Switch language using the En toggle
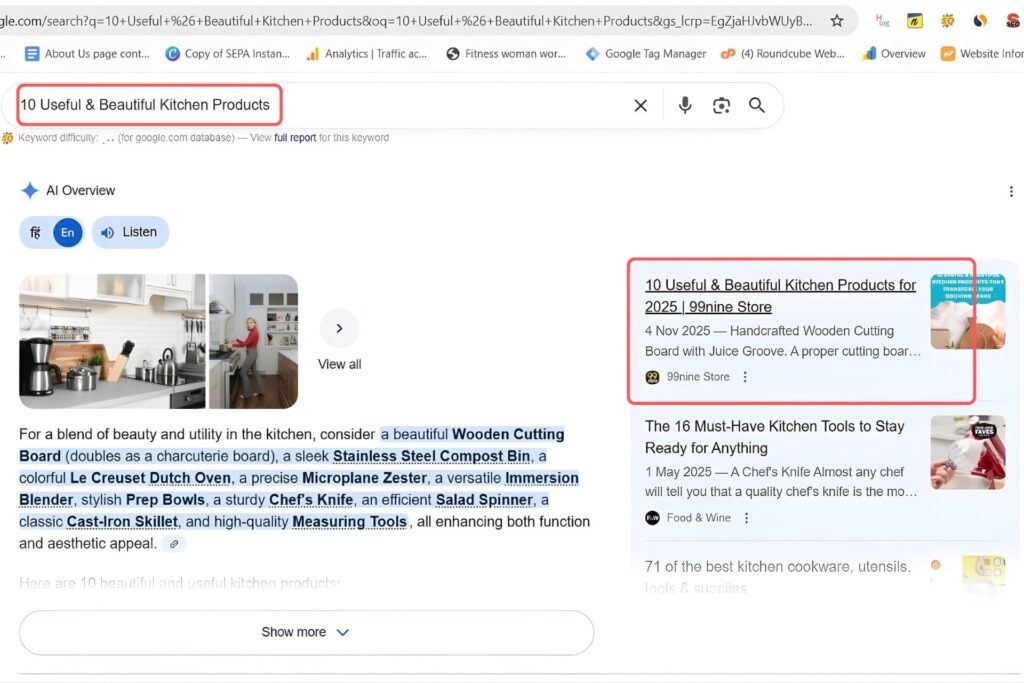Image resolution: width=1024 pixels, height=683 pixels. 66,232
